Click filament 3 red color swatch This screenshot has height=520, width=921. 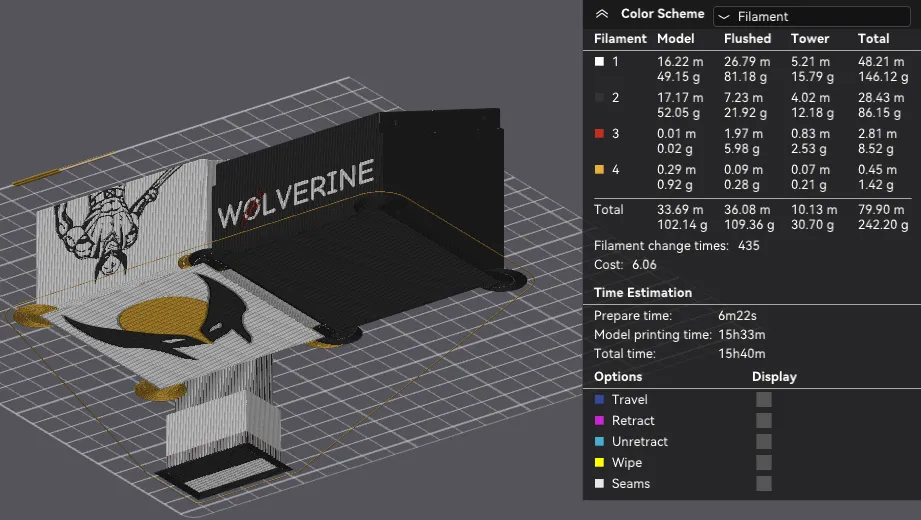pyautogui.click(x=599, y=133)
